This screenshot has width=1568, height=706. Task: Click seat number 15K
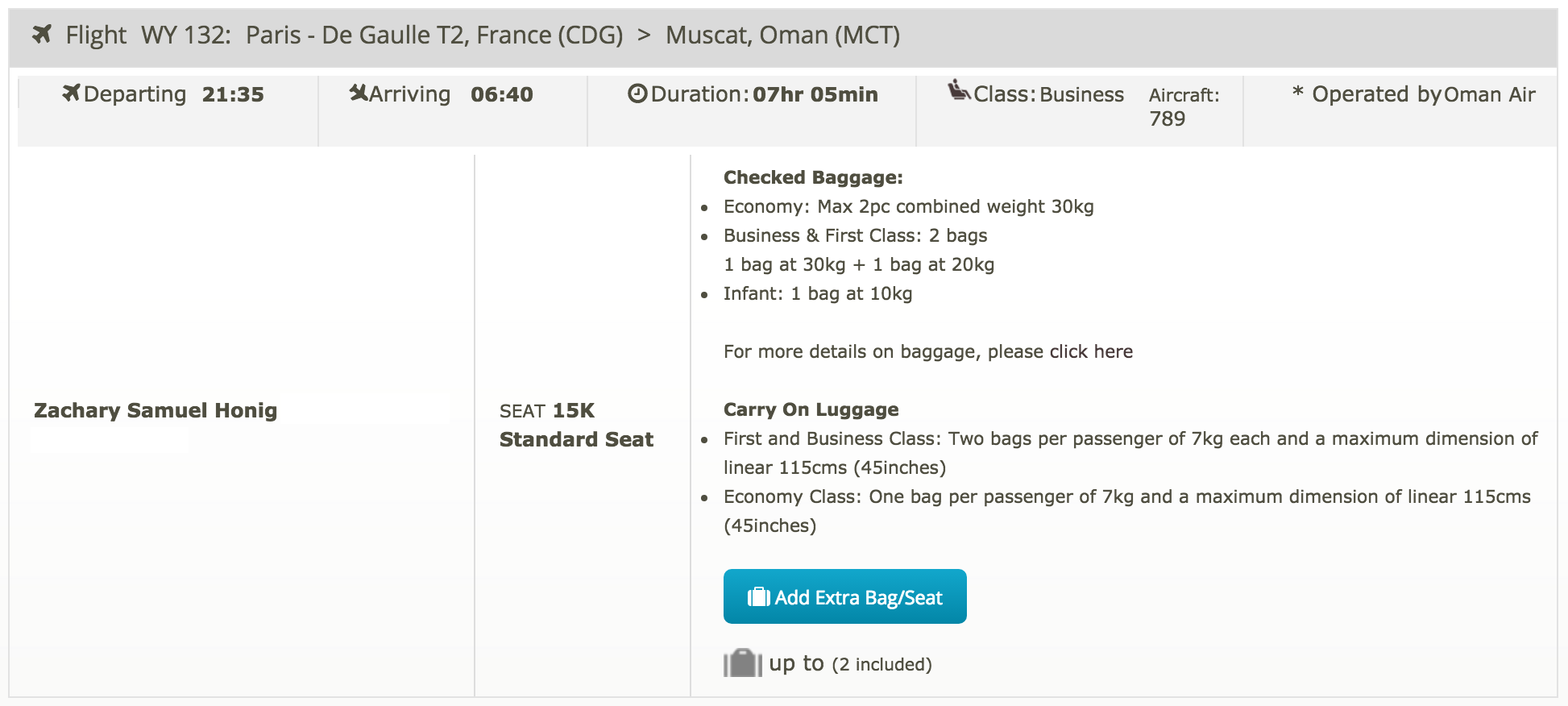point(574,410)
